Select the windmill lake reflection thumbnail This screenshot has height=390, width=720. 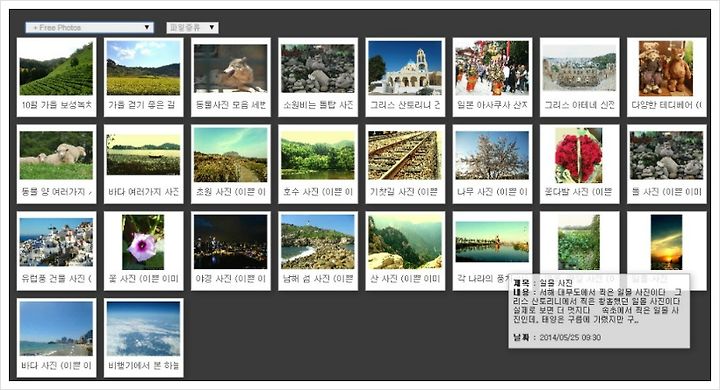(x=492, y=242)
